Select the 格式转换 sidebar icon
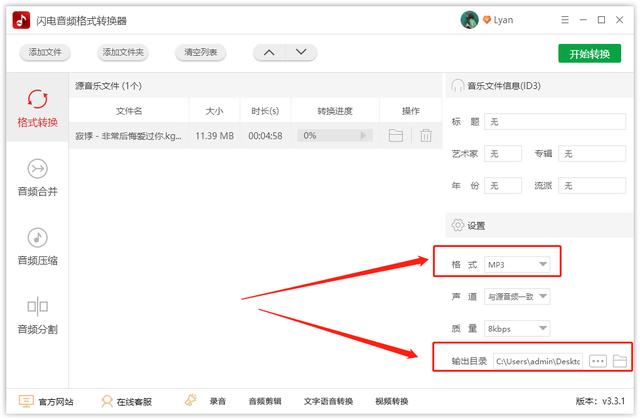 38,98
